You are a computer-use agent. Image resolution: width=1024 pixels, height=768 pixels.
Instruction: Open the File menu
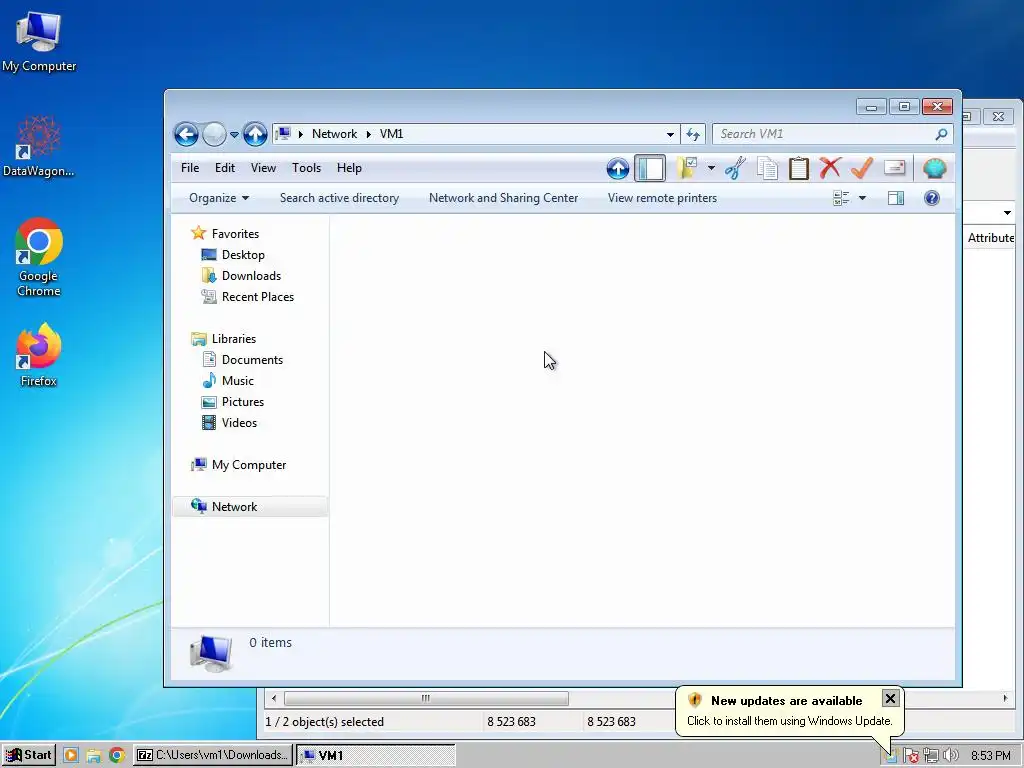coord(190,168)
